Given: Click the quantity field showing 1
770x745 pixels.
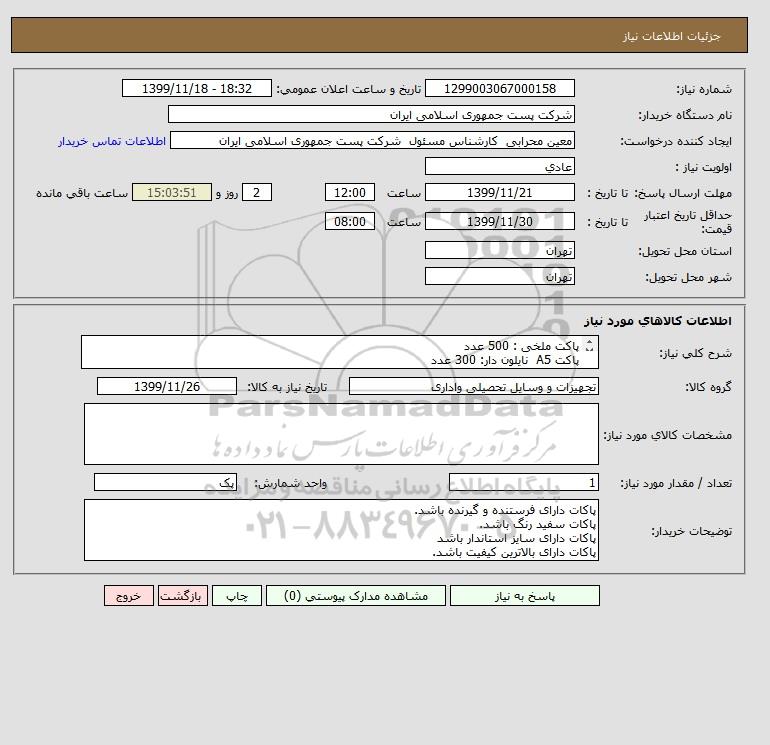Looking at the screenshot, I should click(x=523, y=482).
